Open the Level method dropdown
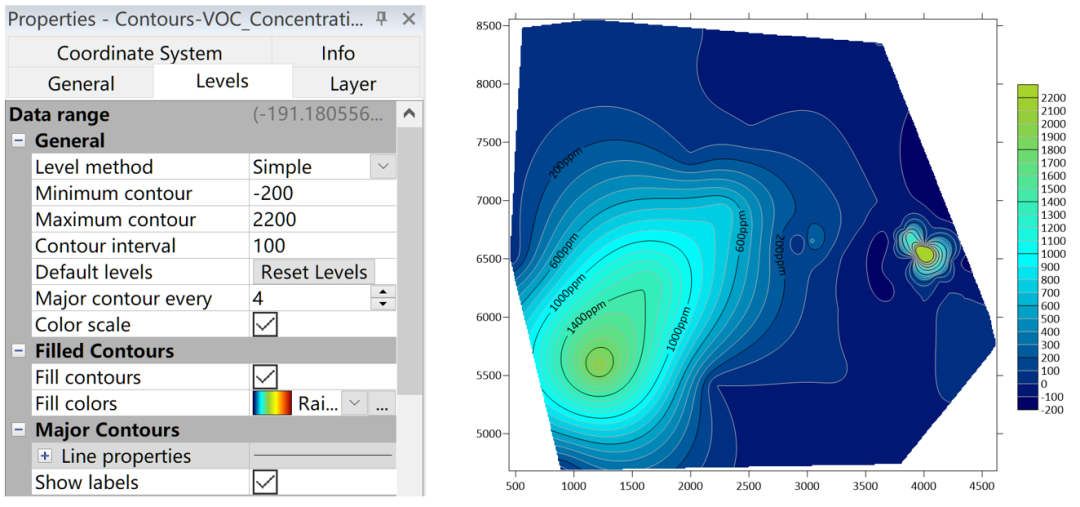 coord(383,167)
